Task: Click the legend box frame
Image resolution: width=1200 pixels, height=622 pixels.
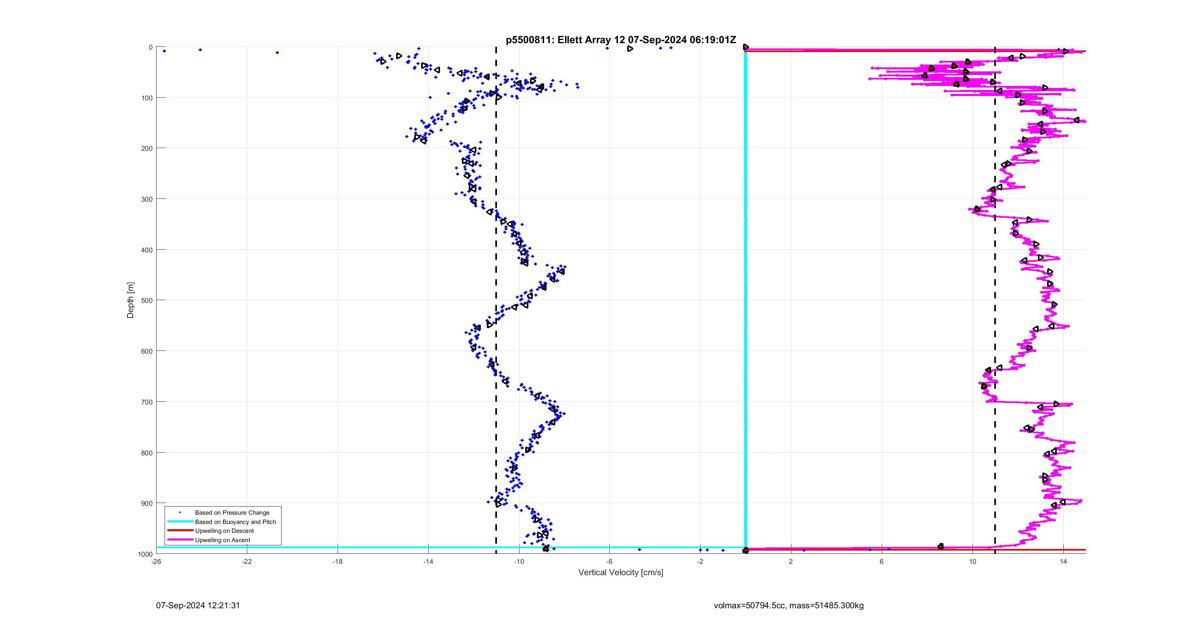Action: [222, 526]
